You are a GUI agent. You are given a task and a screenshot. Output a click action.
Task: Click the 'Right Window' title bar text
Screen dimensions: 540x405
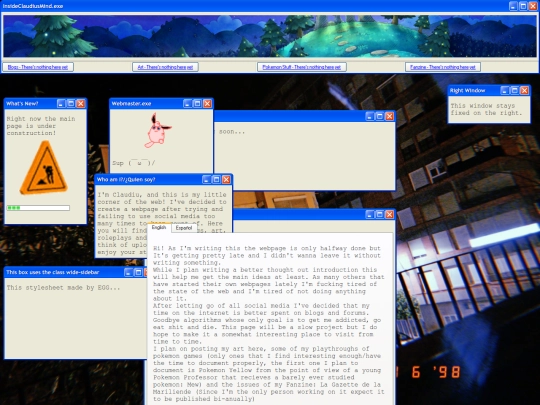point(467,90)
